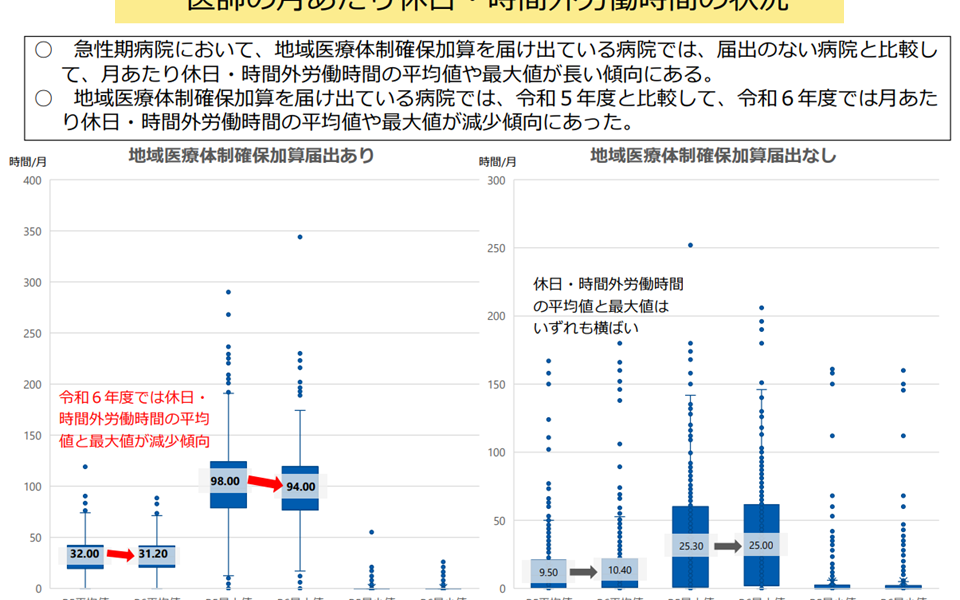
Task: Select the 10.40 data label
Action: [x=619, y=570]
